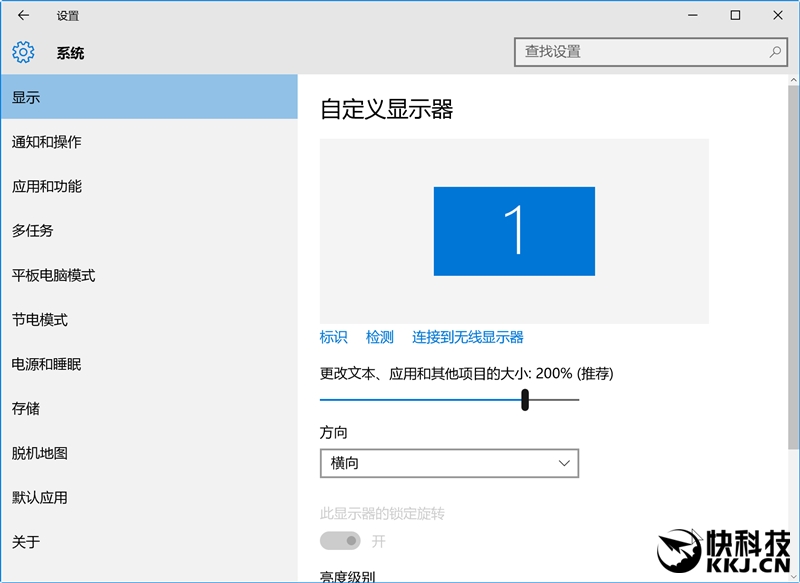Open the 方向 orientation dropdown
The image size is (800, 583).
[448, 463]
